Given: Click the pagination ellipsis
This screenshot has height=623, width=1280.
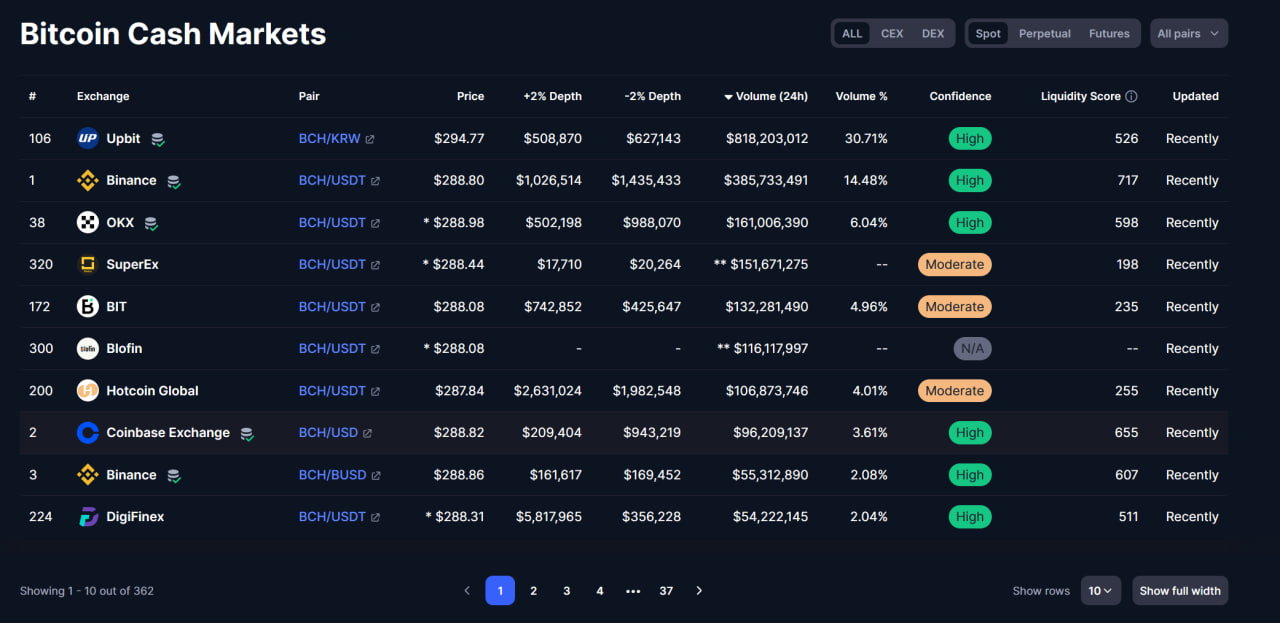Looking at the screenshot, I should pyautogui.click(x=633, y=591).
